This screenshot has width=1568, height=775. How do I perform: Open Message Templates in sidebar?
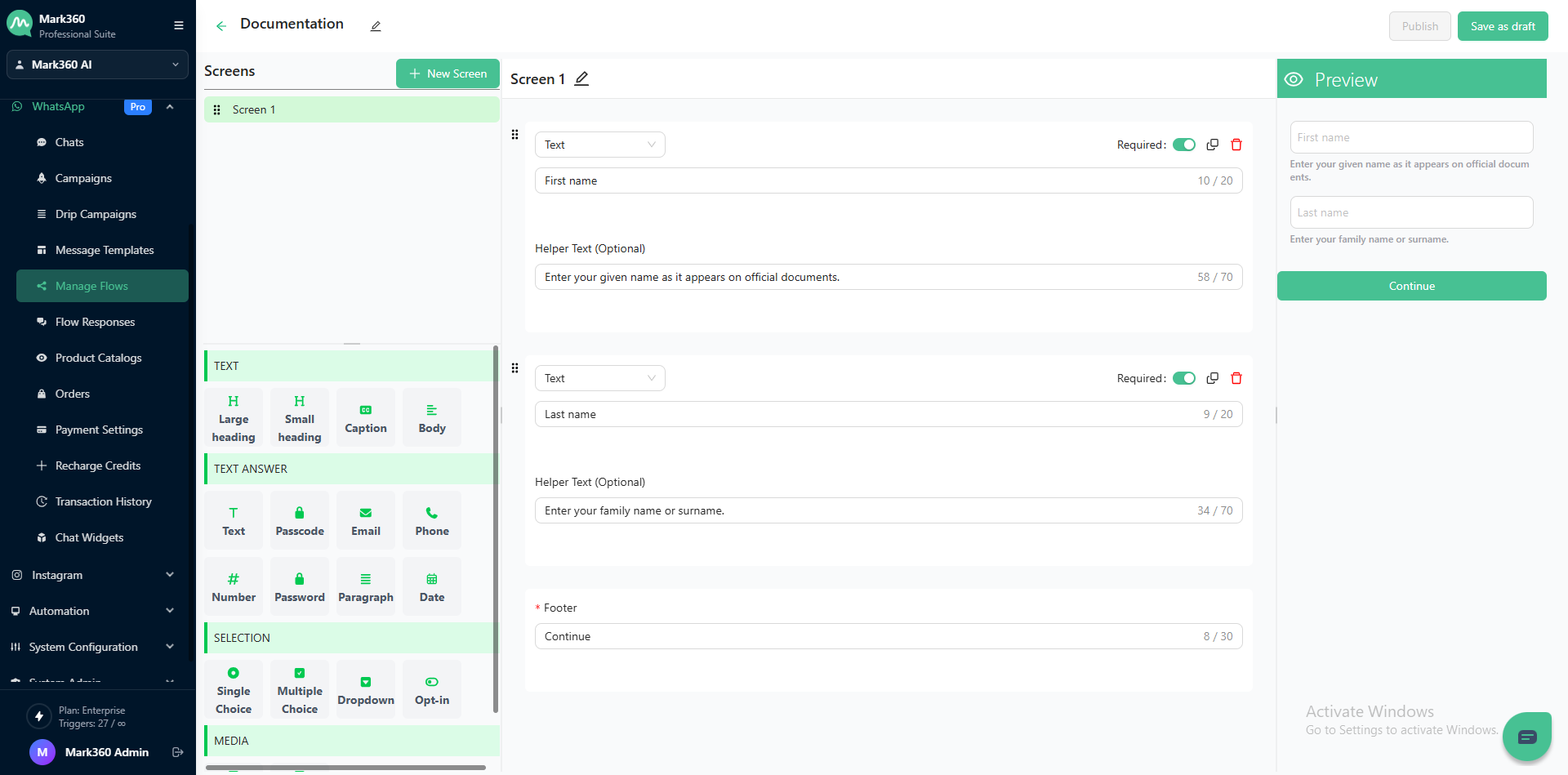(x=105, y=250)
